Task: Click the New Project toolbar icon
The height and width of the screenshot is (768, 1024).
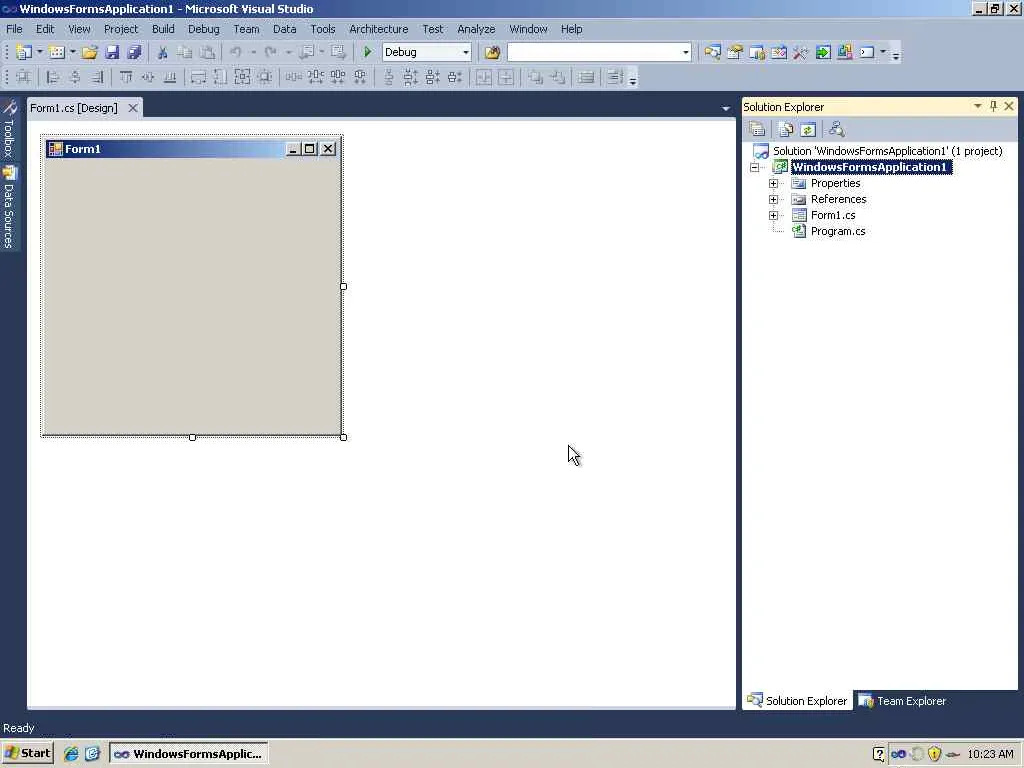Action: pos(24,52)
